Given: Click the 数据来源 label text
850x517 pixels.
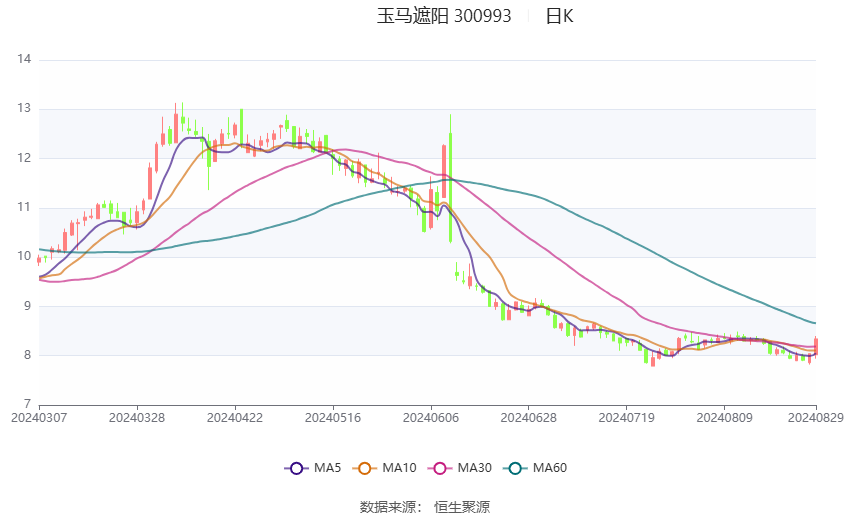Looking at the screenshot, I should pos(388,507).
